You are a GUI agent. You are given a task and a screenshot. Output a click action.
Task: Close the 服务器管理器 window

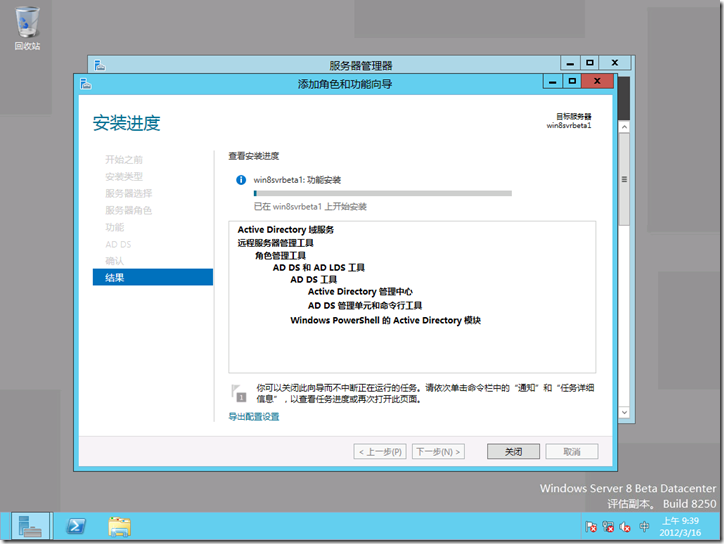615,63
